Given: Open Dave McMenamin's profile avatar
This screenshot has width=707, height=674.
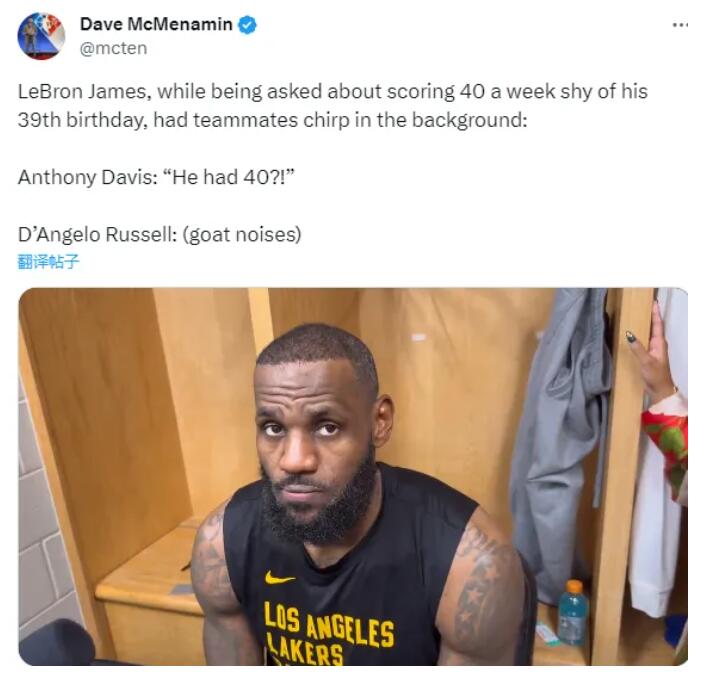Looking at the screenshot, I should [x=41, y=36].
